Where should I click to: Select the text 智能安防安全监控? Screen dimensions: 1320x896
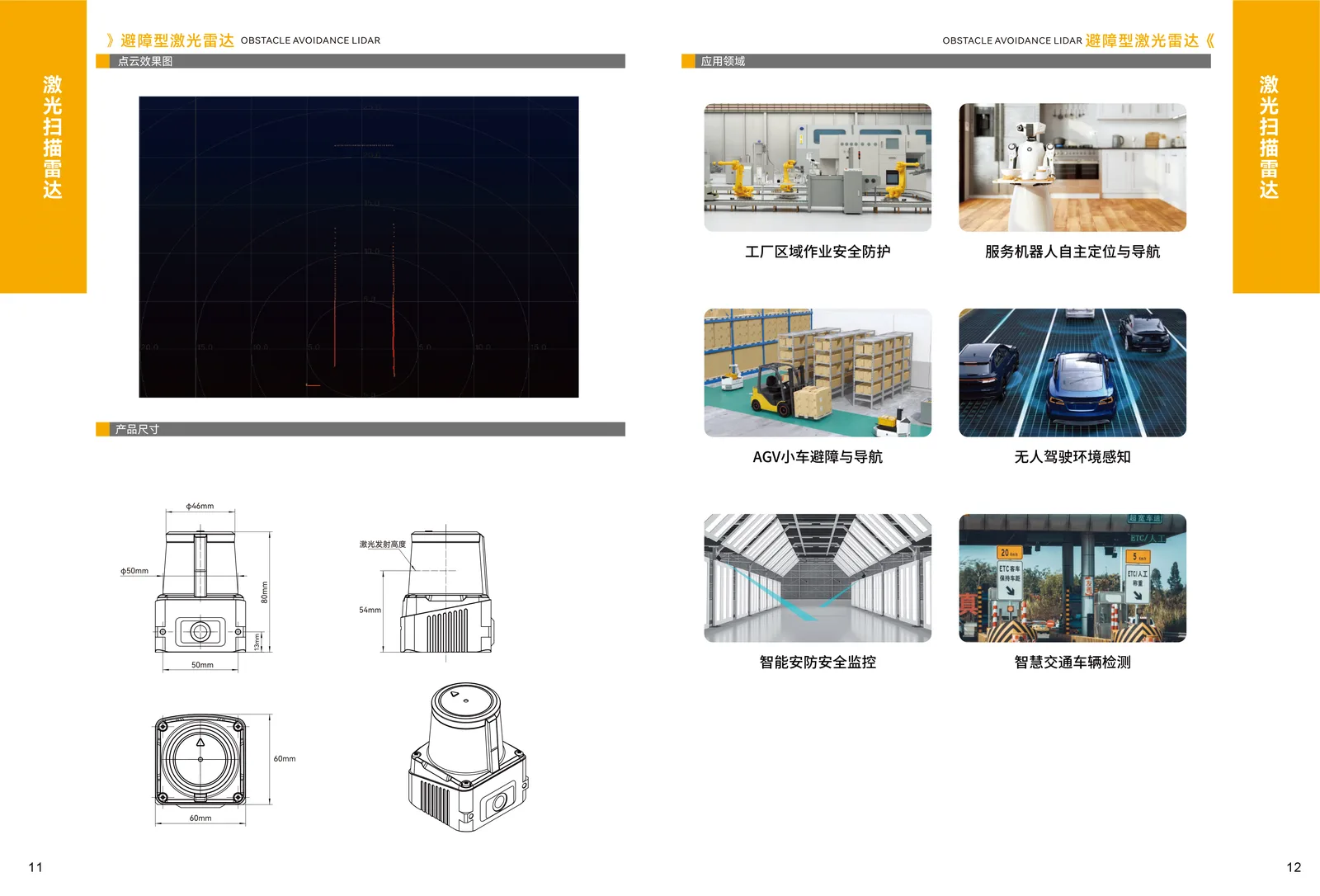(x=818, y=663)
